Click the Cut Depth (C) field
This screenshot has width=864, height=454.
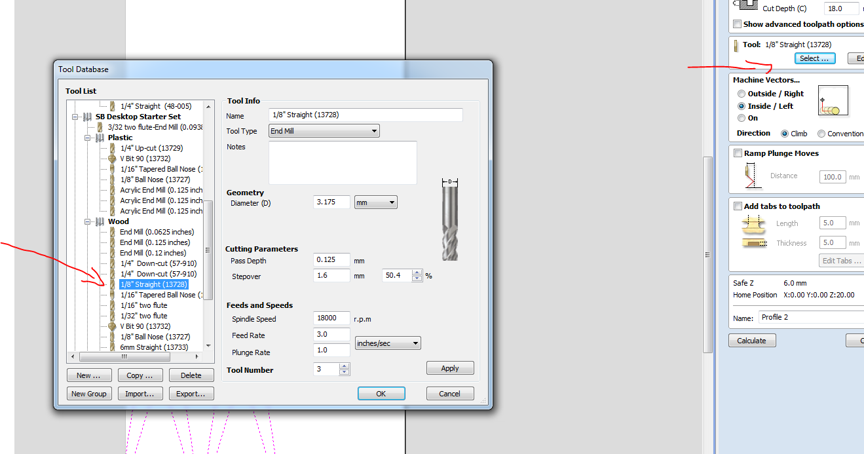point(840,8)
